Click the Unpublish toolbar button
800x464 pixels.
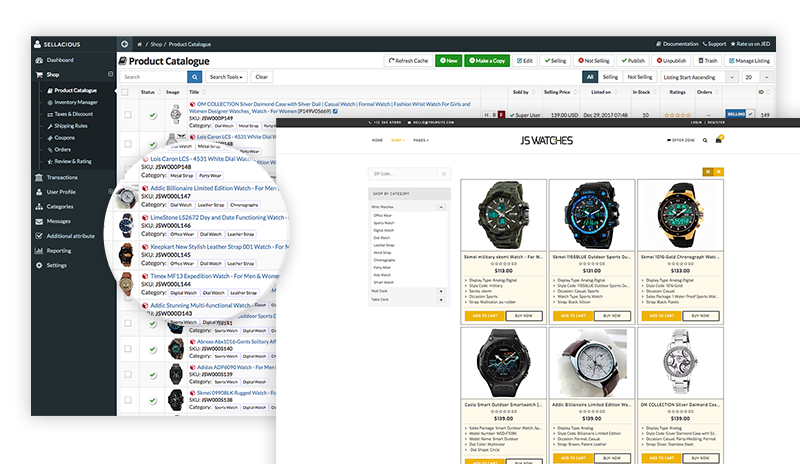671,61
